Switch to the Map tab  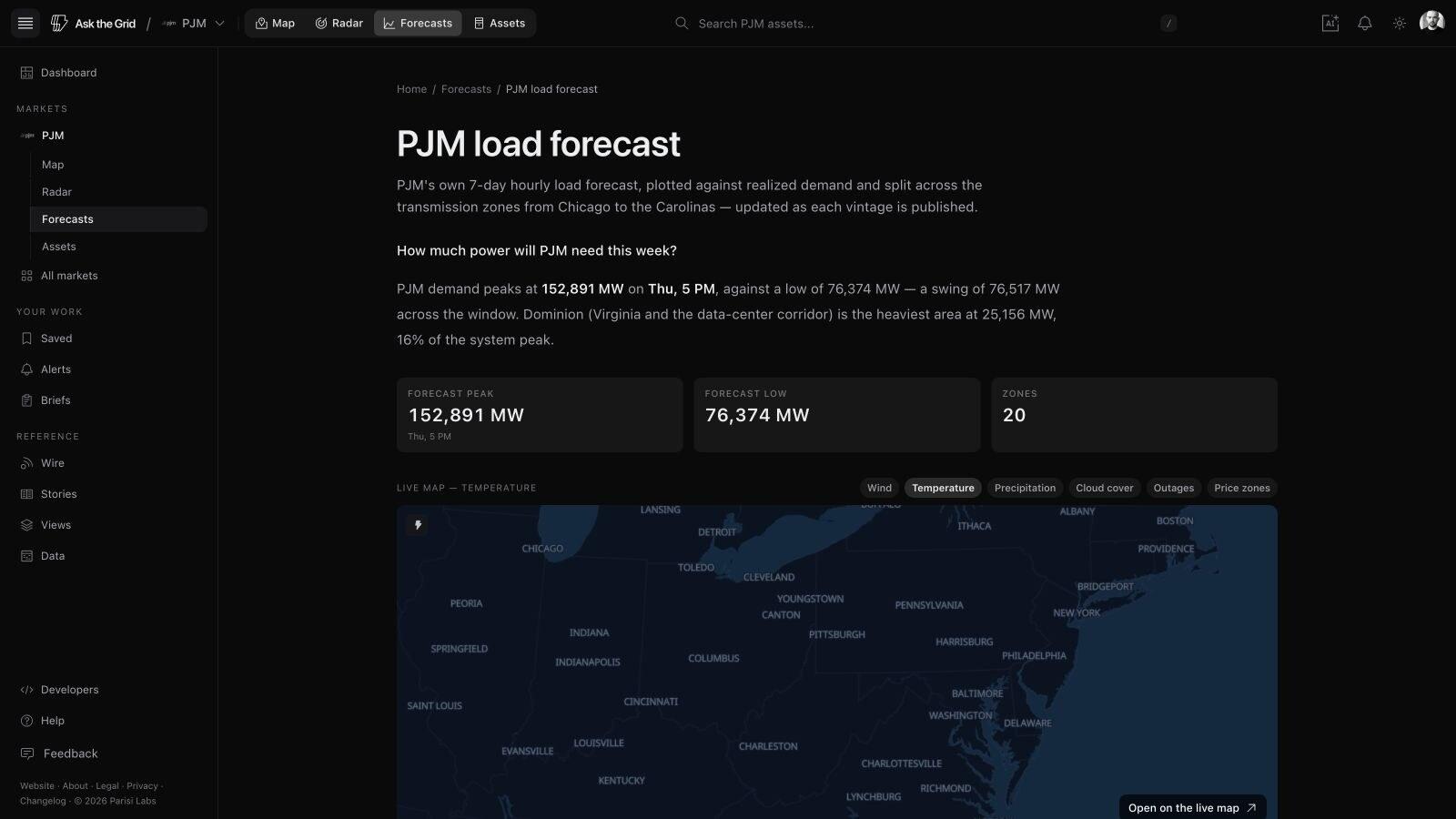(x=275, y=24)
